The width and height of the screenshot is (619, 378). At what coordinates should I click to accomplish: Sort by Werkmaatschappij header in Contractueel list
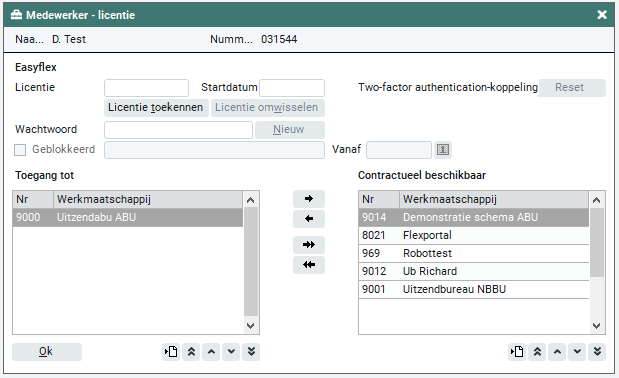tap(493, 200)
